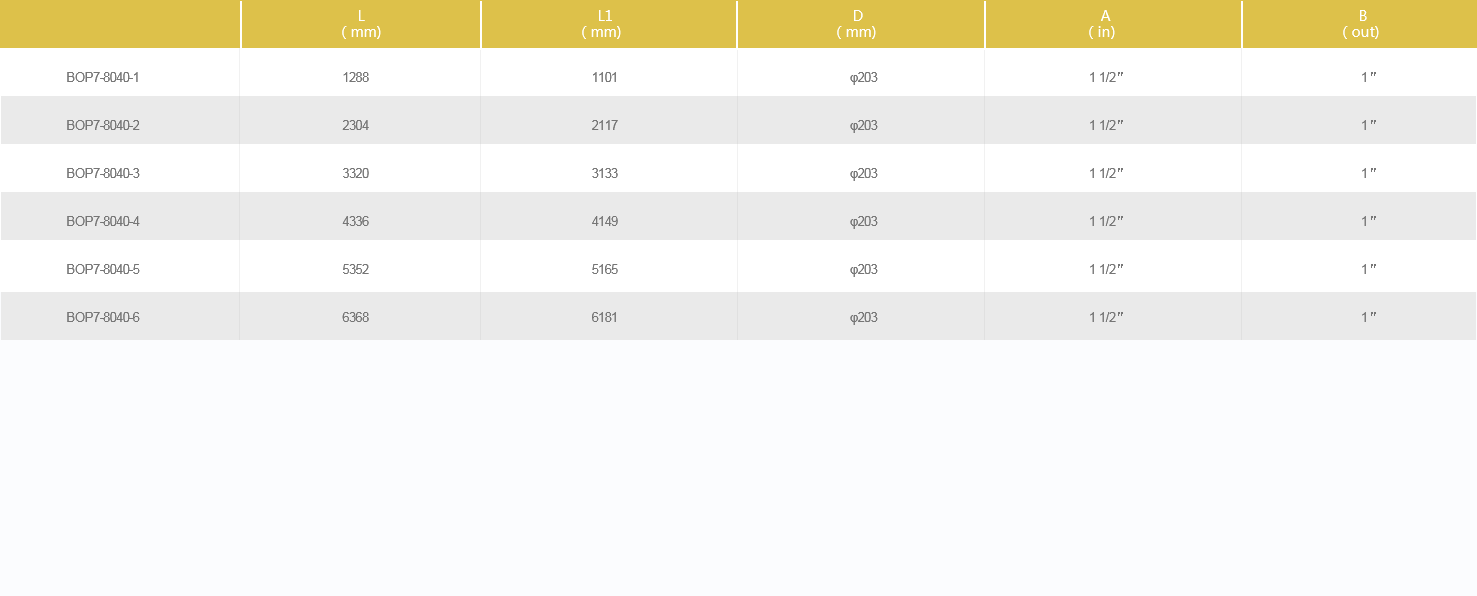Click the 5352 length value
The image size is (1477, 596).
(356, 269)
